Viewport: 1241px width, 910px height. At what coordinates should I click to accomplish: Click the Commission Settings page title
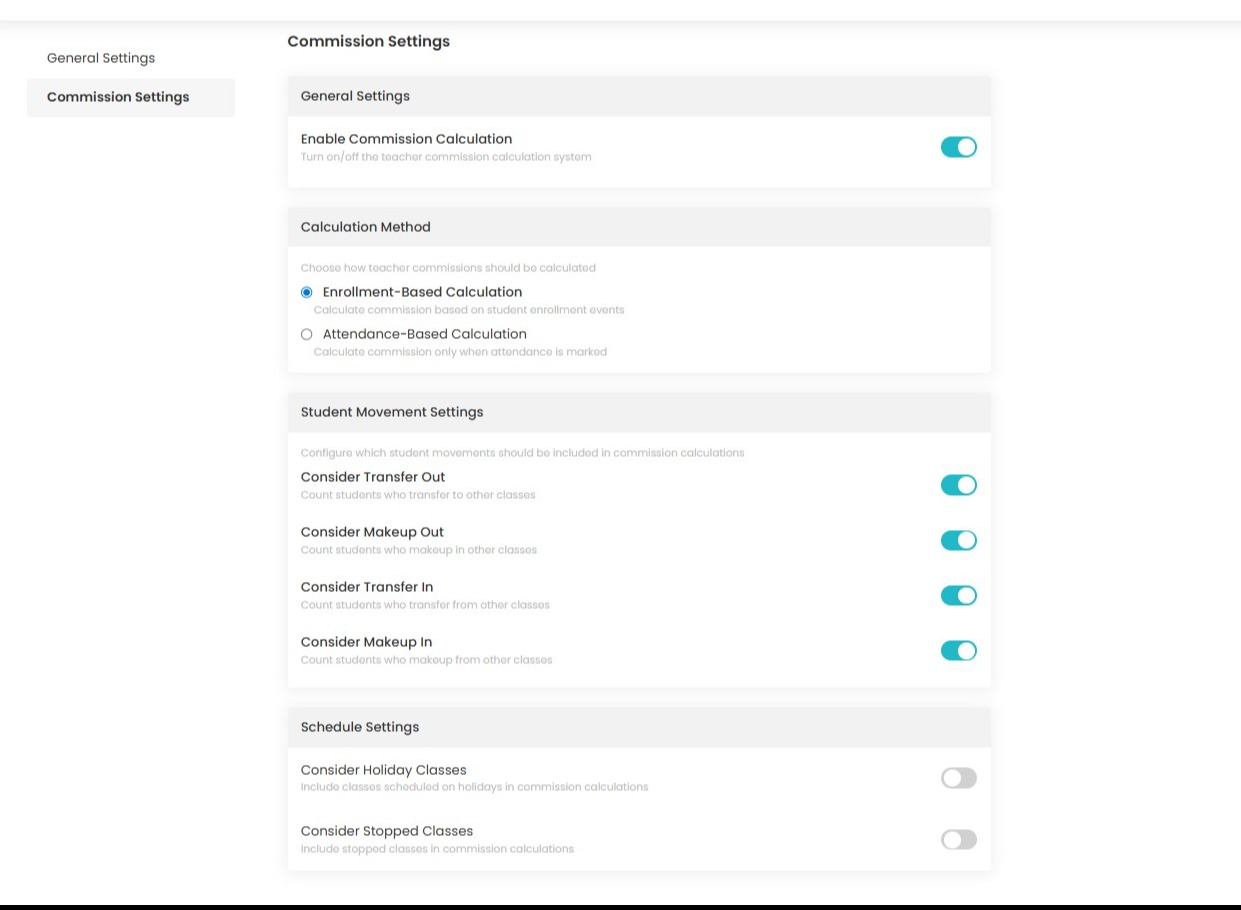(368, 41)
